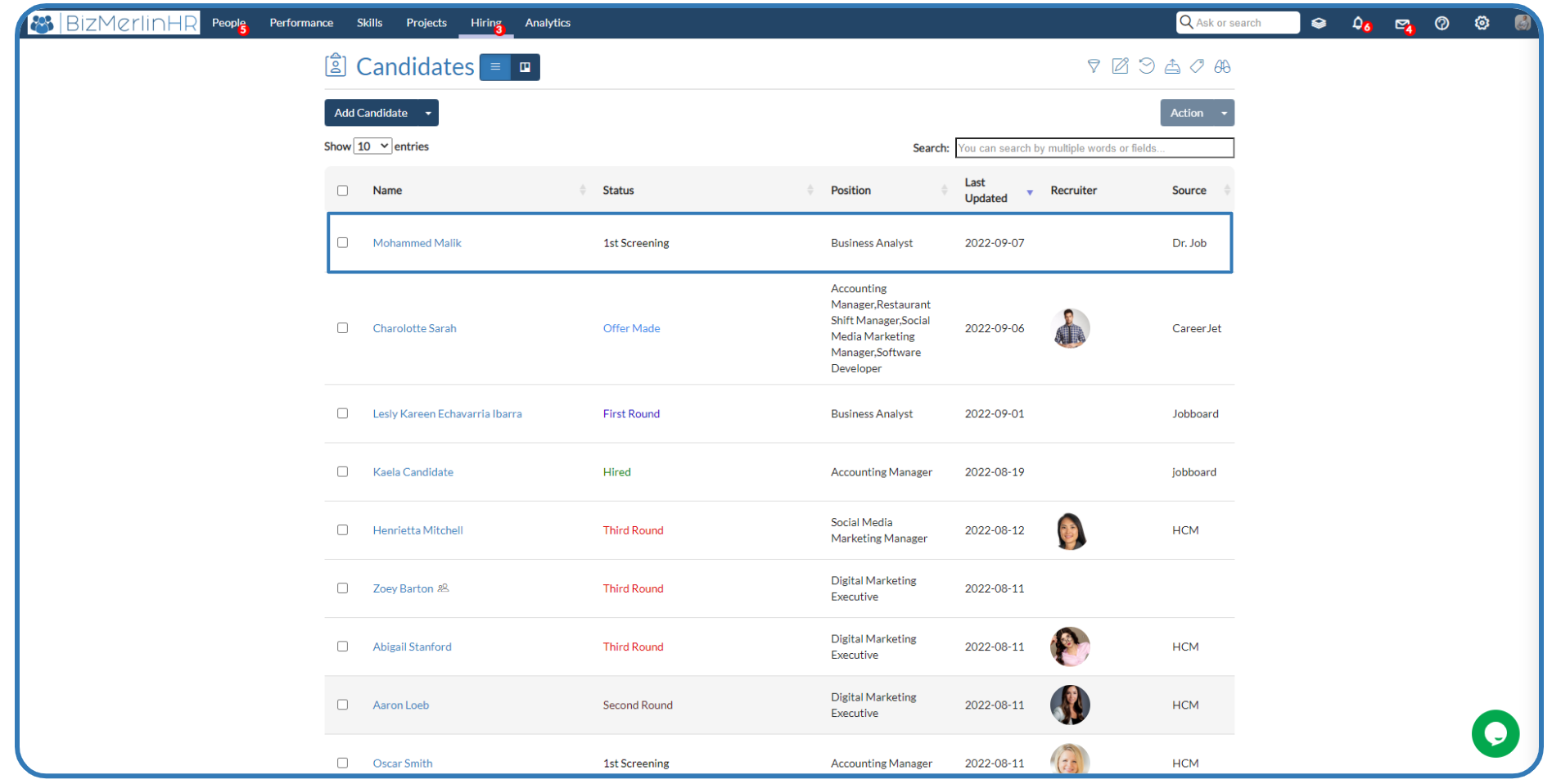
Task: Click the candidates Search input field
Action: coord(1094,148)
